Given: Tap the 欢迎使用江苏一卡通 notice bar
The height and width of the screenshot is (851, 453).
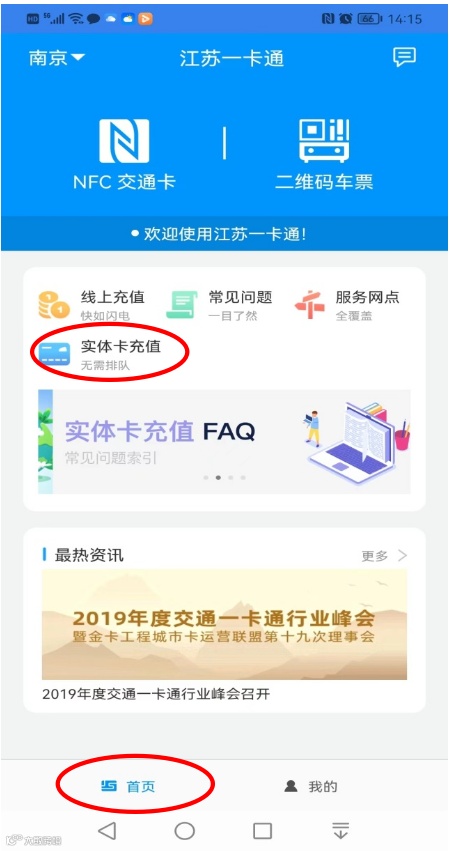Looking at the screenshot, I should coord(225,234).
